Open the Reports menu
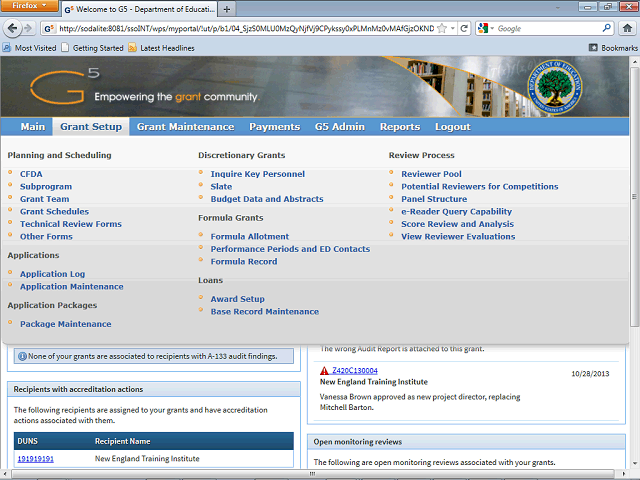This screenshot has height=480, width=640. pyautogui.click(x=400, y=127)
